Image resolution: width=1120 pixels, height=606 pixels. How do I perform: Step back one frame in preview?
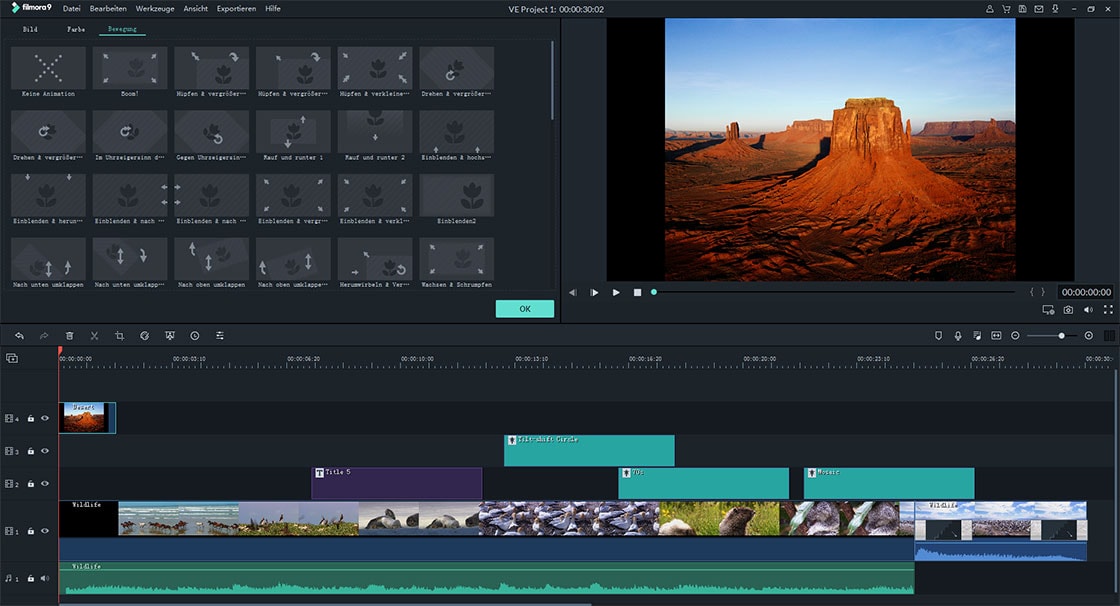pyautogui.click(x=572, y=292)
